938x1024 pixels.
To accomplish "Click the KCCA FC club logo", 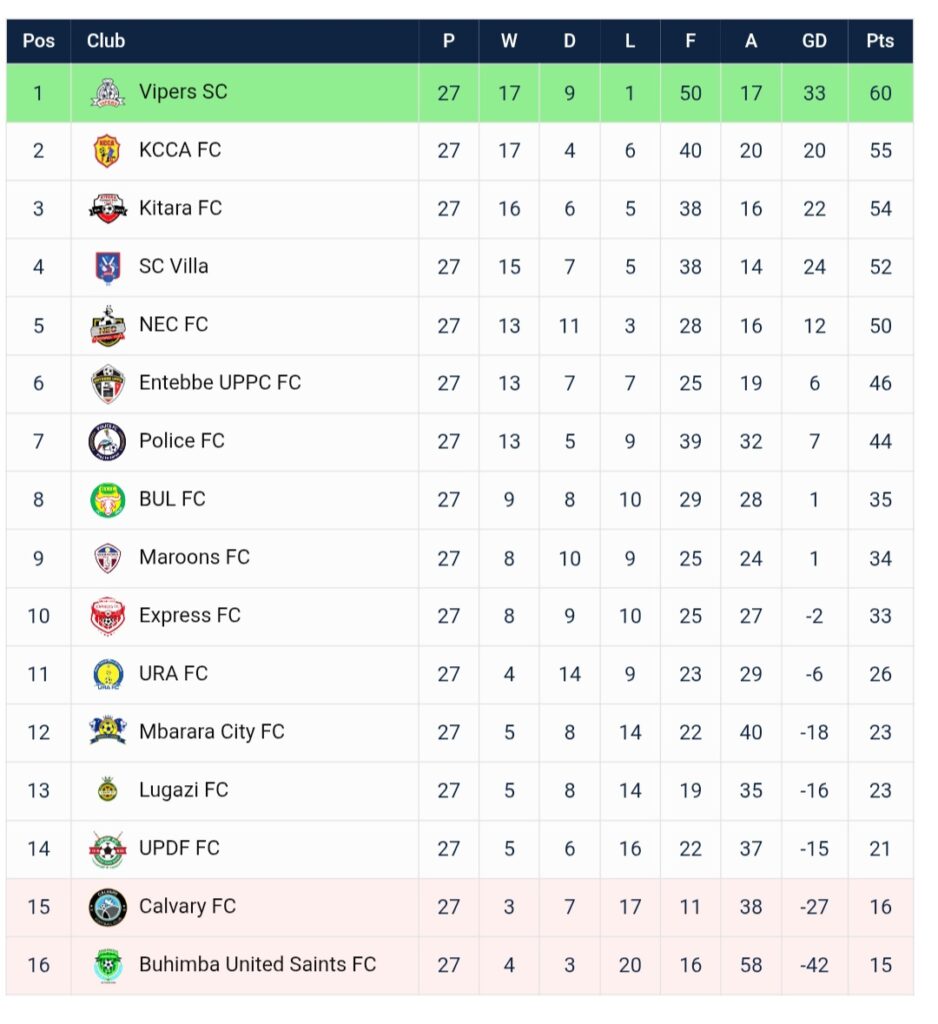I will point(107,151).
